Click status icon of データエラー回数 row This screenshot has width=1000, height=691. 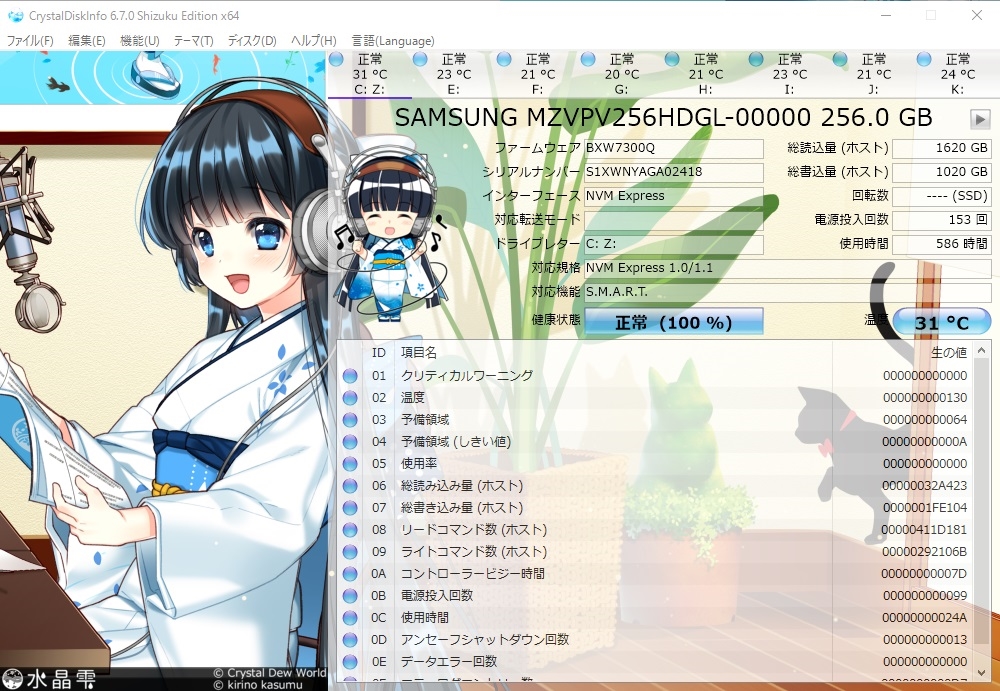[349, 662]
